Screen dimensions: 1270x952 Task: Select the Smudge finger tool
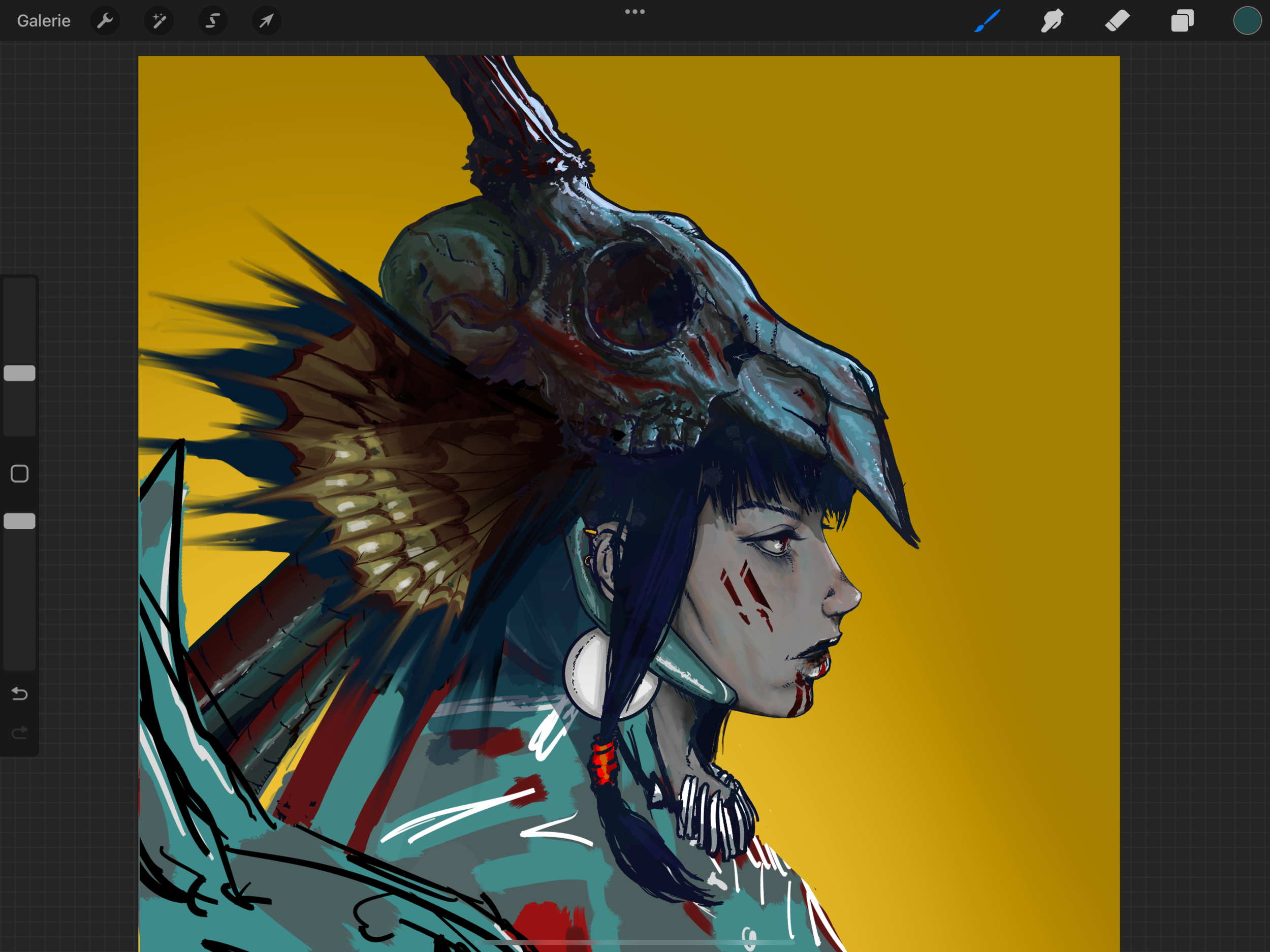(1052, 21)
